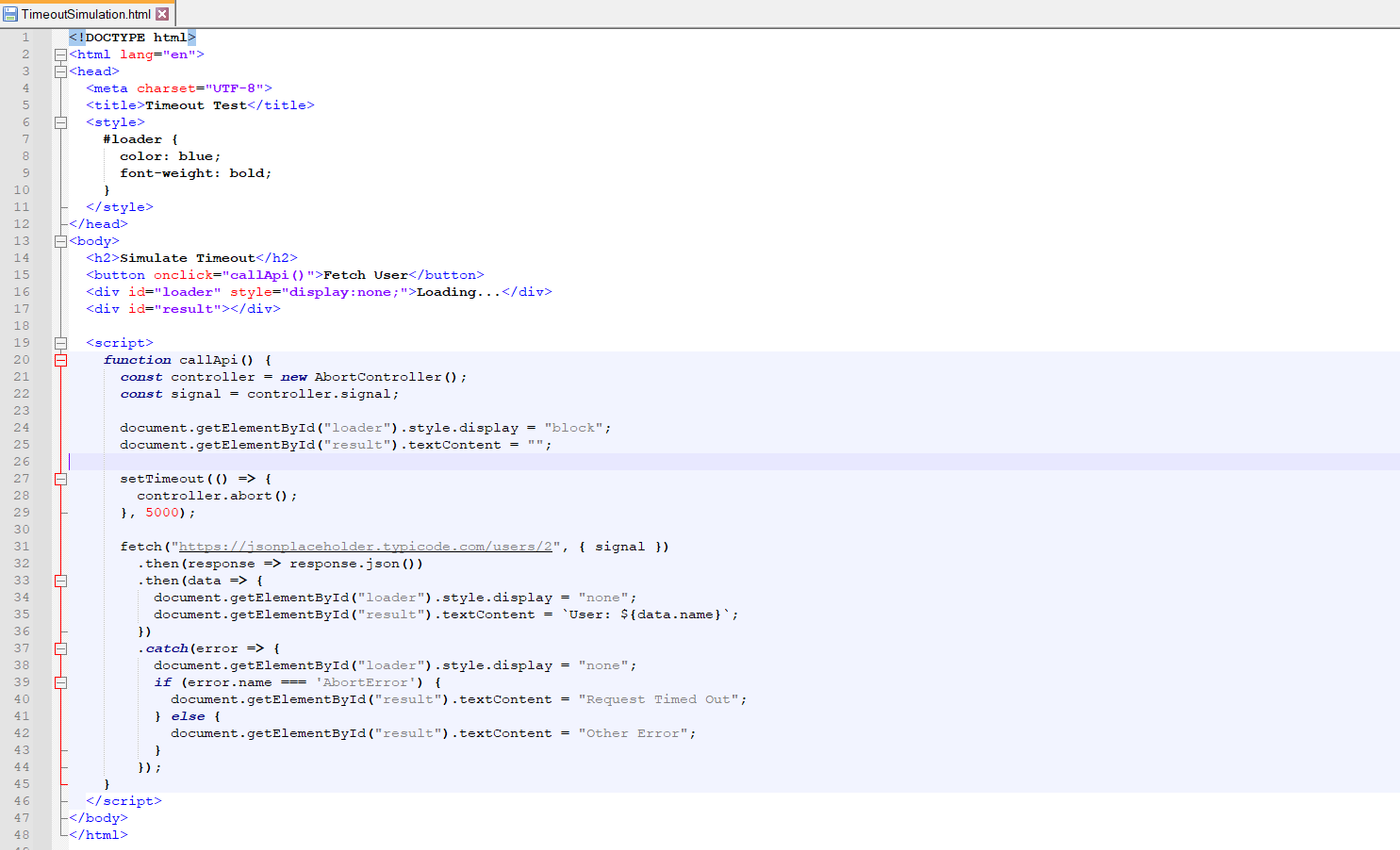Place cursor on the 5000 timeout value

click(162, 513)
